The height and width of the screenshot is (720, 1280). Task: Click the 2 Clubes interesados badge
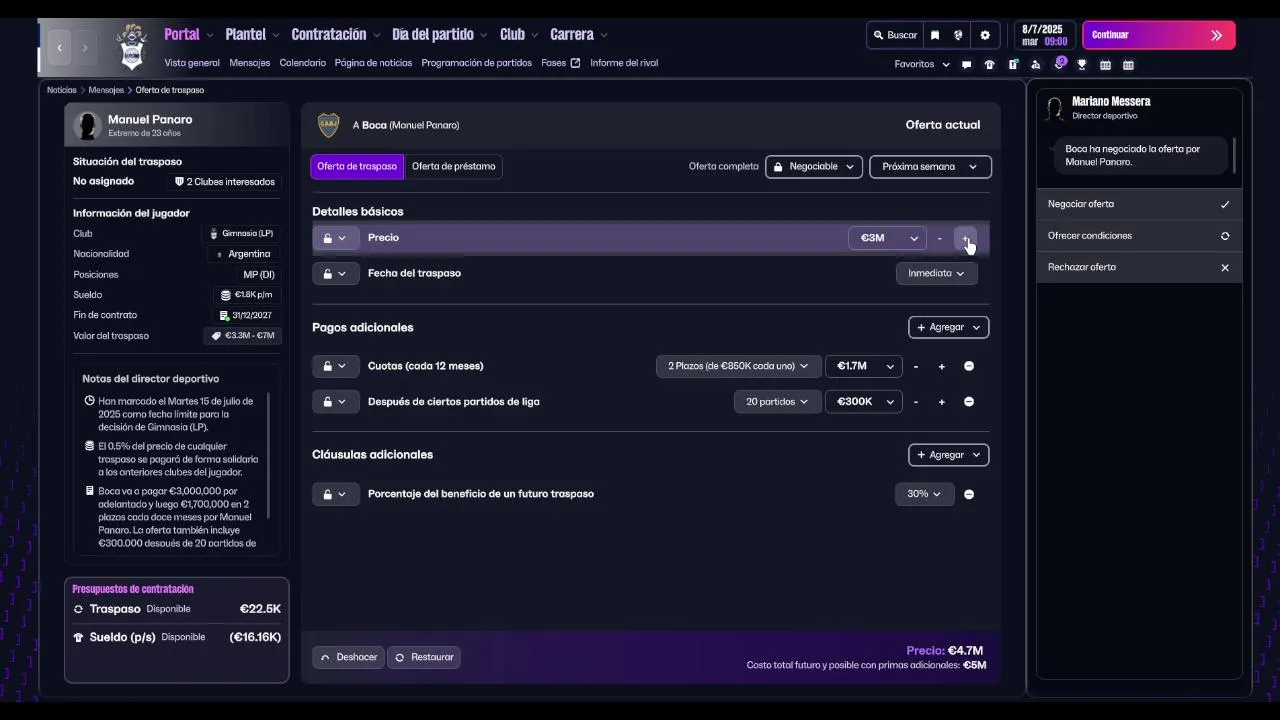pyautogui.click(x=224, y=182)
